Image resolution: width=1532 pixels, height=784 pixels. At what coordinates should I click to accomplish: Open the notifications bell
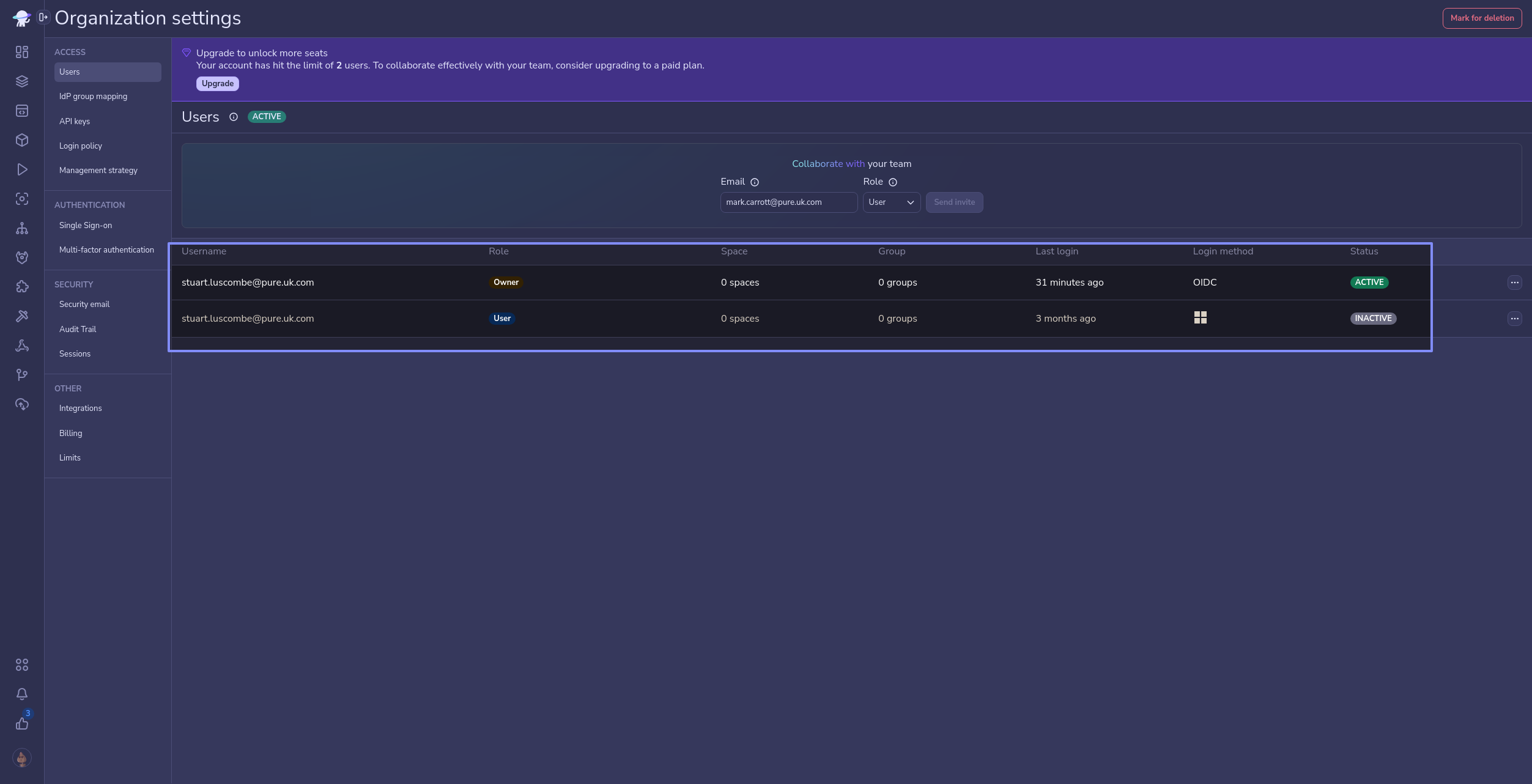[x=22, y=694]
